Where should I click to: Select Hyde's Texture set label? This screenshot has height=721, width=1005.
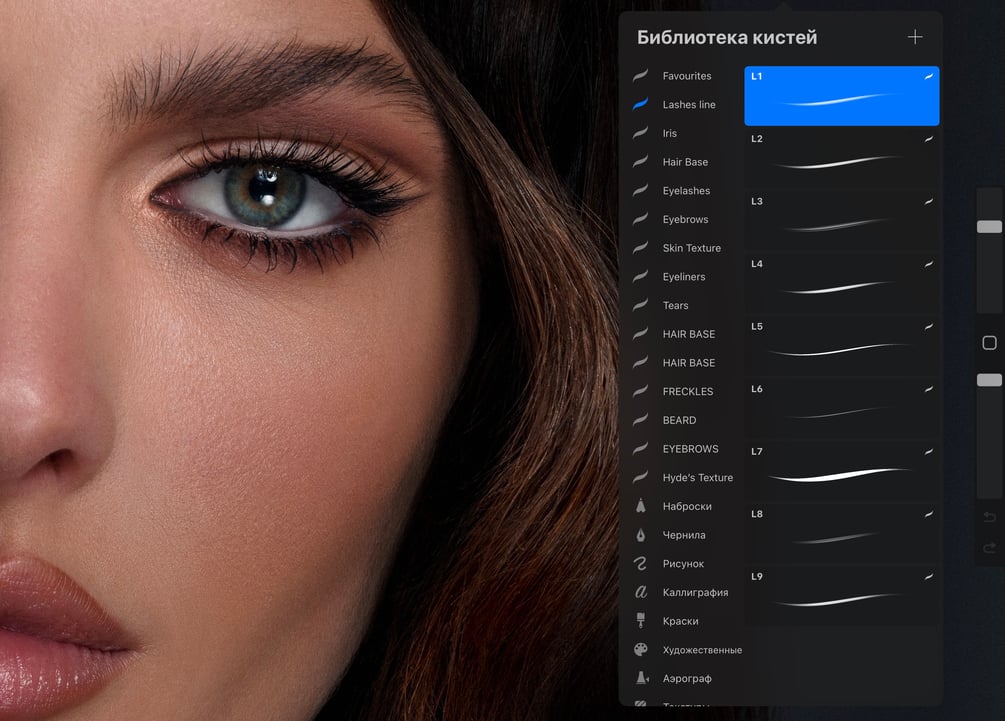click(x=698, y=477)
